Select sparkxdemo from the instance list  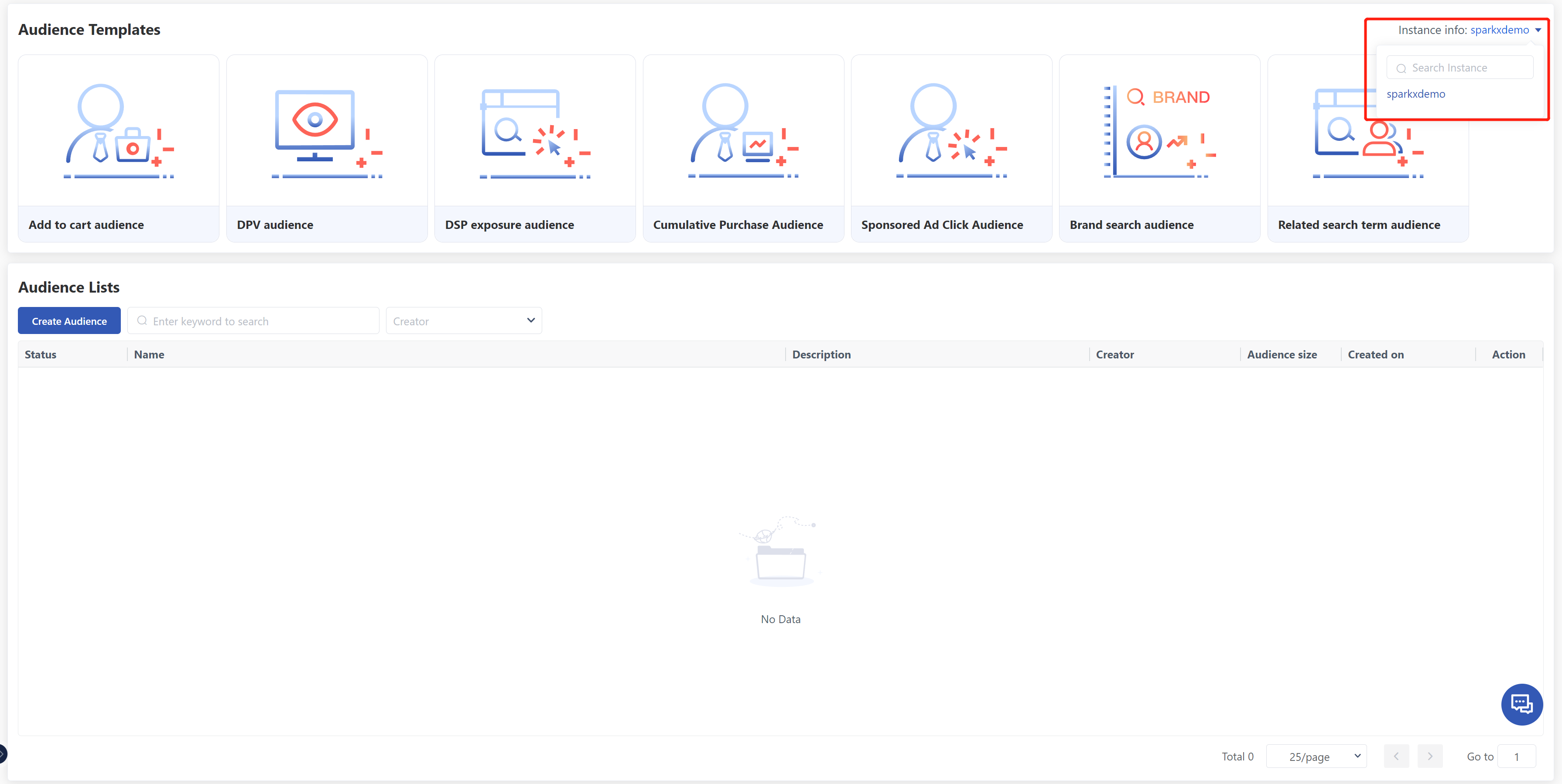(1415, 94)
